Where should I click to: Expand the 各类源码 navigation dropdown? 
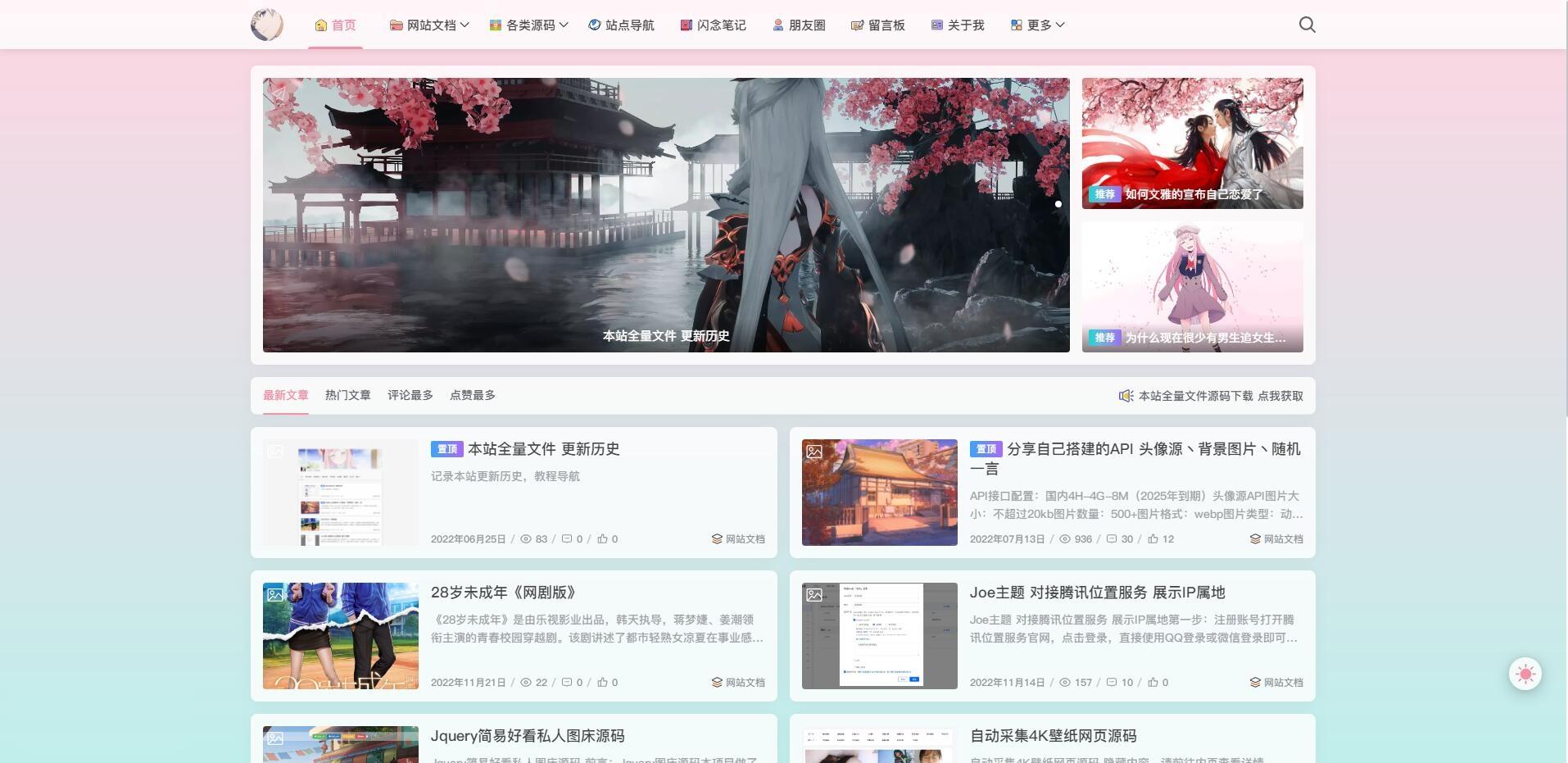[x=528, y=25]
